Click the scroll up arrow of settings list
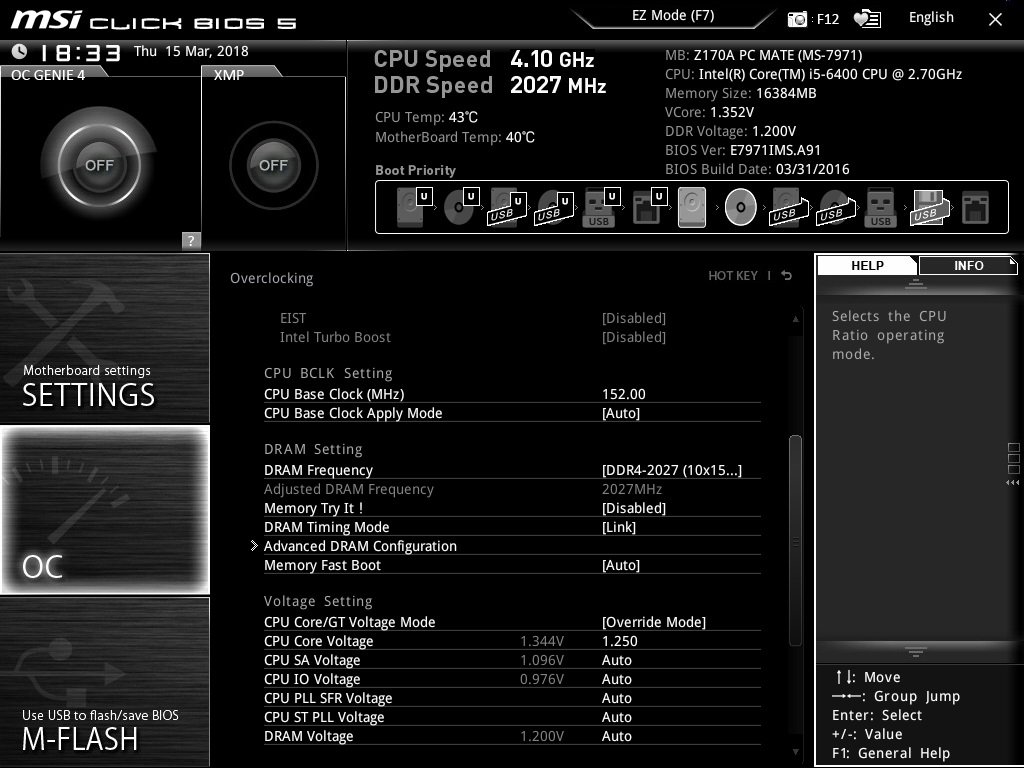The height and width of the screenshot is (768, 1024). tap(795, 319)
